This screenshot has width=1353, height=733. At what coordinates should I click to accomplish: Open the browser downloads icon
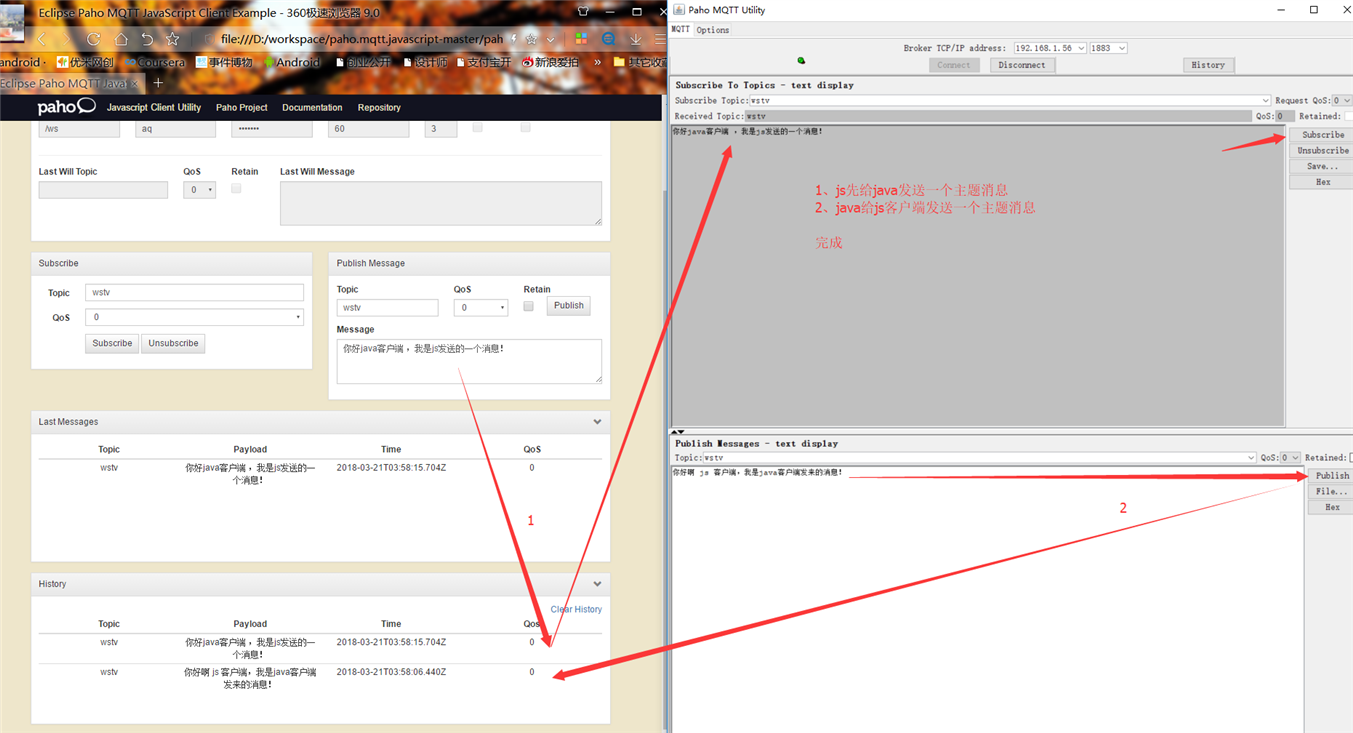click(635, 39)
